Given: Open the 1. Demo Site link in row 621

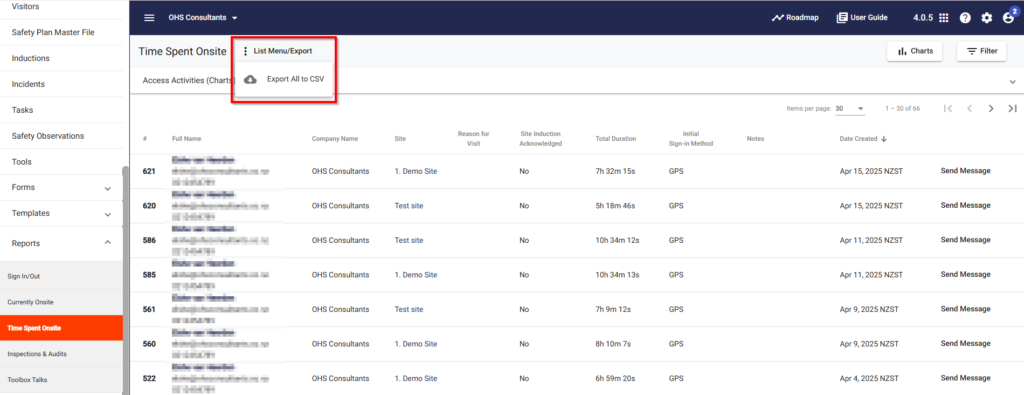Looking at the screenshot, I should click(x=416, y=171).
